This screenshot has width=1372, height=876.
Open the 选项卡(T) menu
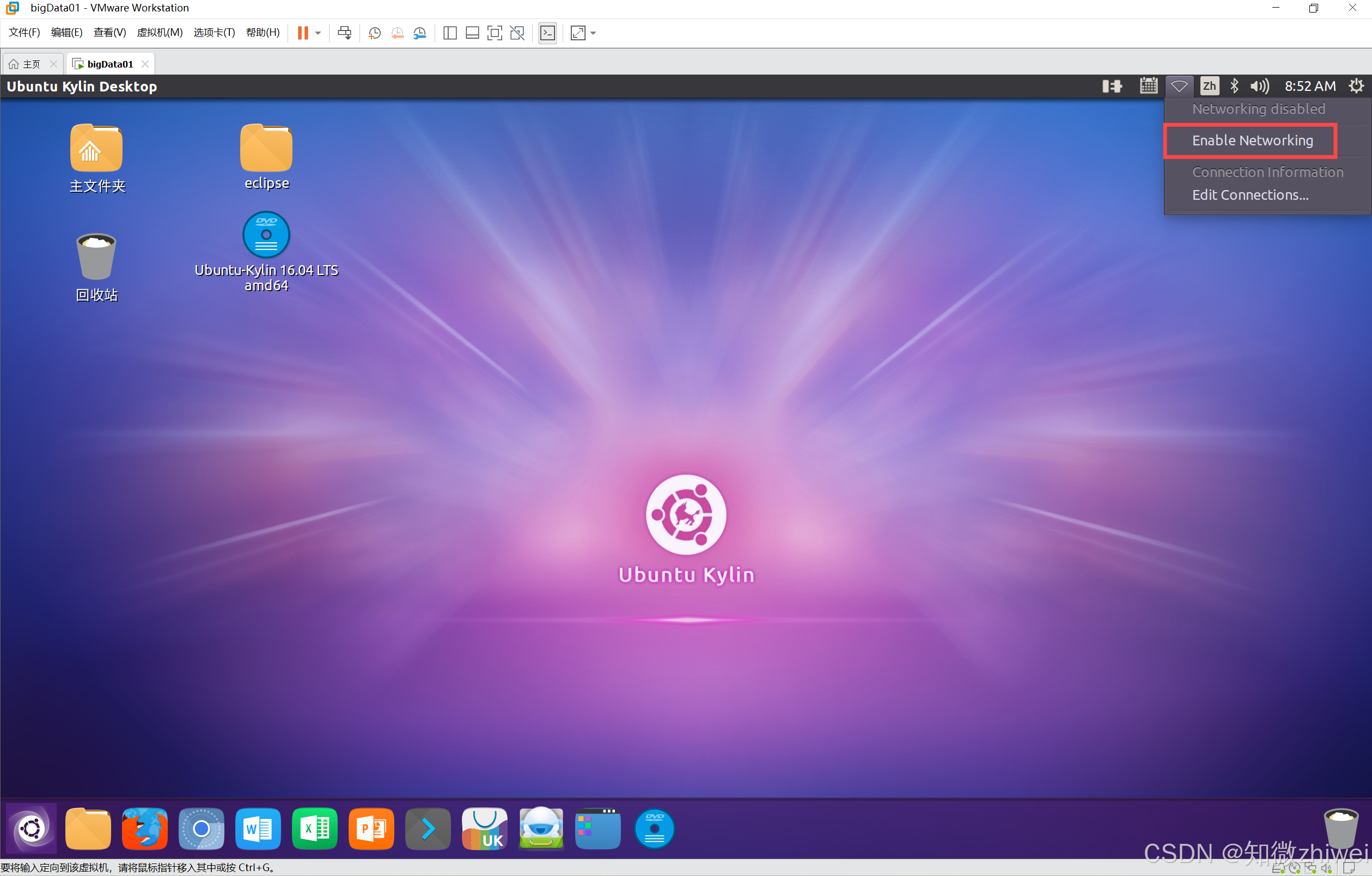[x=214, y=33]
